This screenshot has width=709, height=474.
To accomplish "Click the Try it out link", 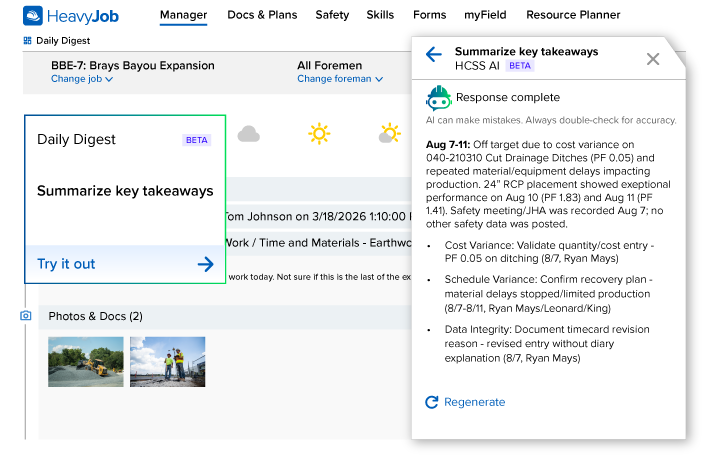I will coord(66,264).
